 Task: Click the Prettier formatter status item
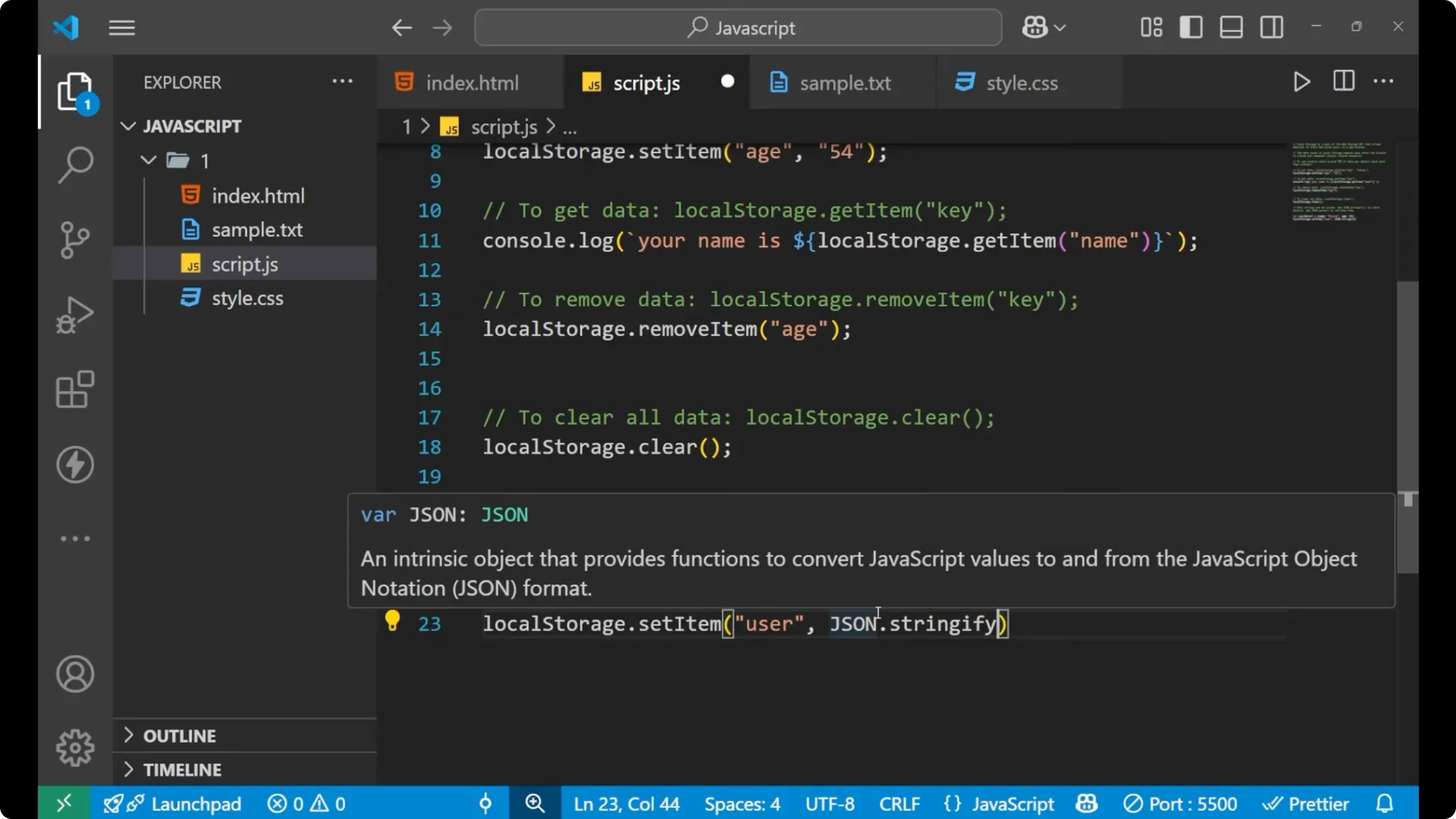coord(1307,803)
